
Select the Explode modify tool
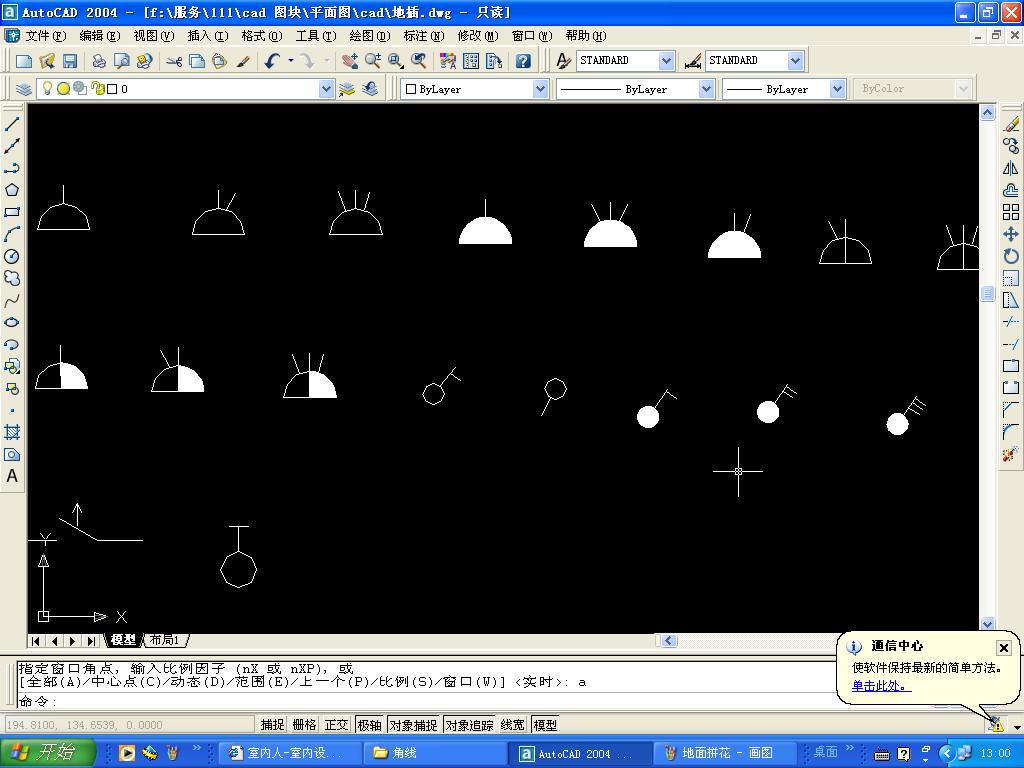[x=1011, y=454]
